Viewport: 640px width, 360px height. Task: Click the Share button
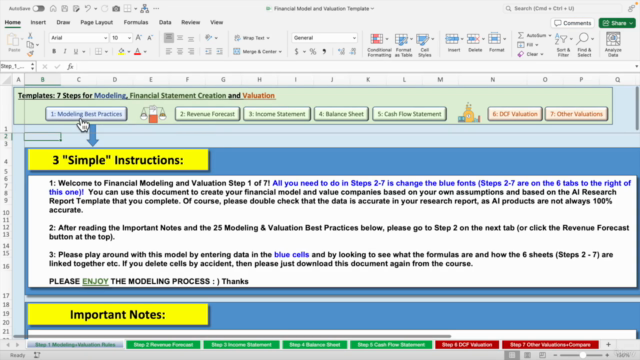point(617,23)
